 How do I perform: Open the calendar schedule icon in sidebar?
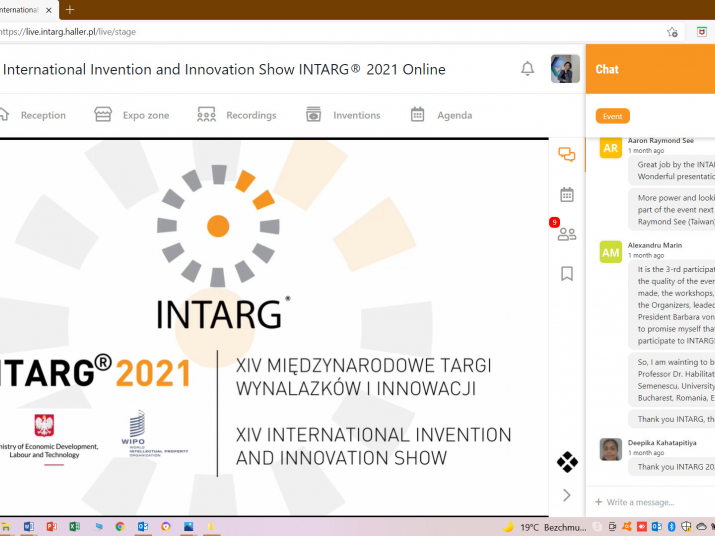click(x=566, y=194)
